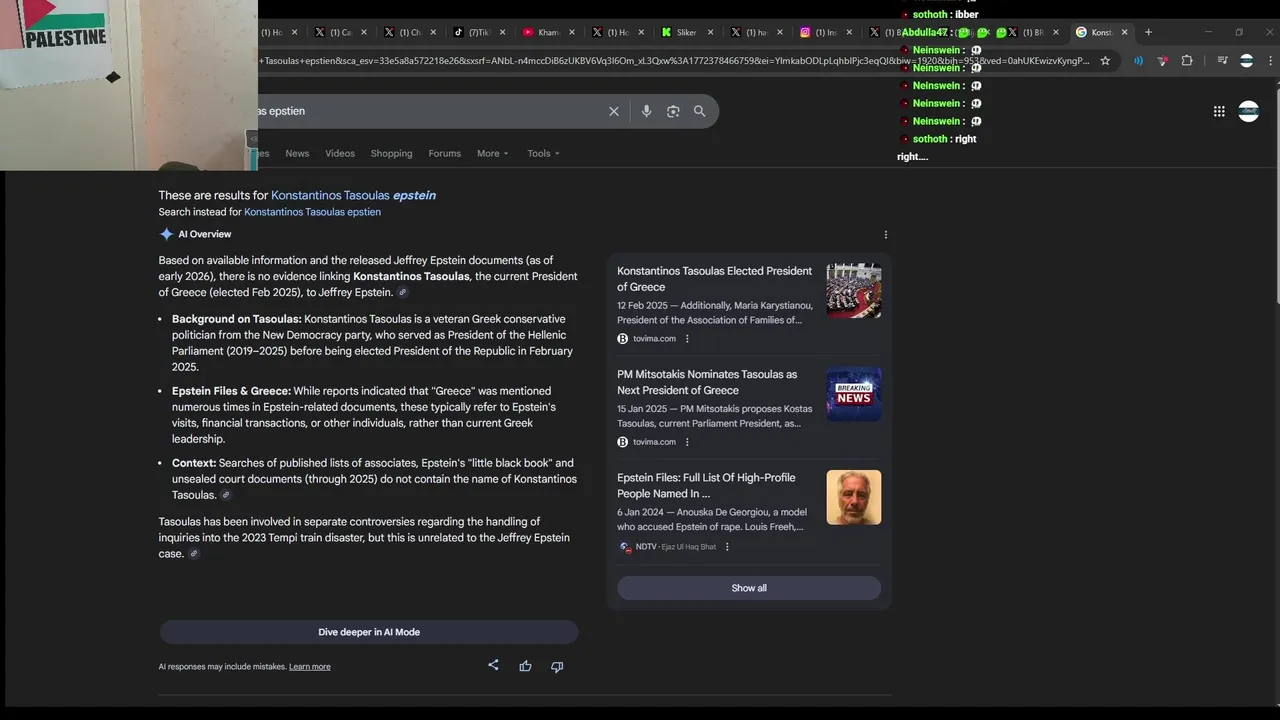Start voice search with microphone icon

coord(646,111)
